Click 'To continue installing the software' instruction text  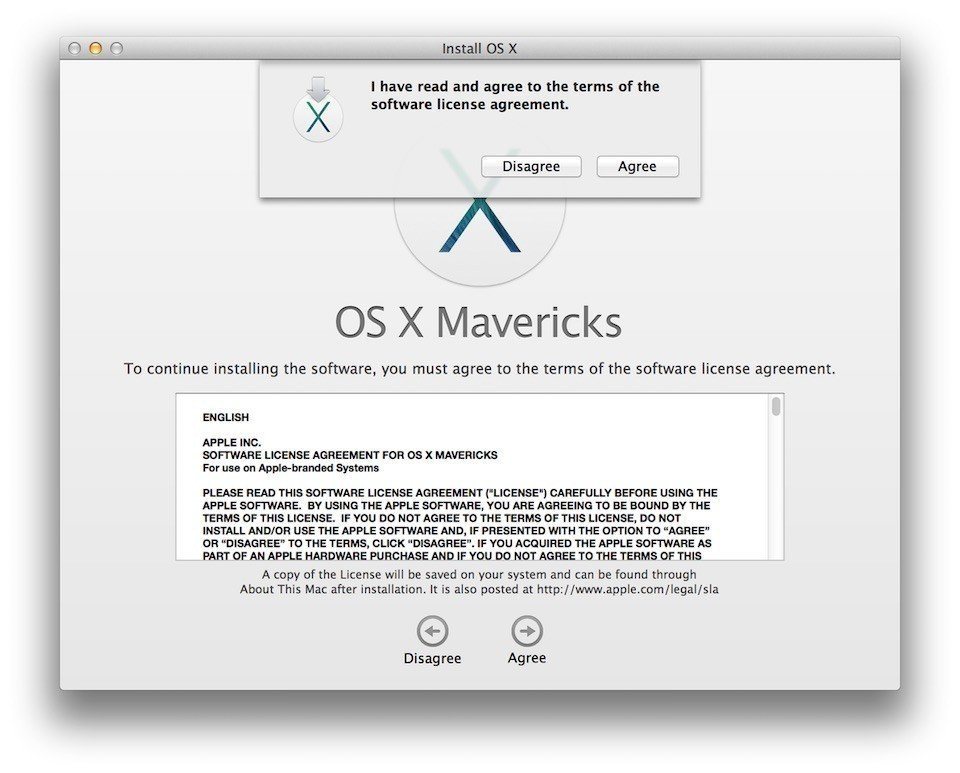click(479, 369)
